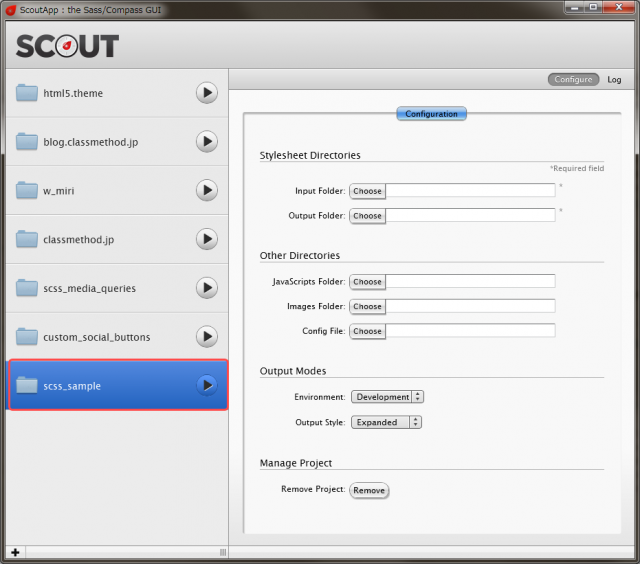Play the scss_media_queries project

tap(207, 288)
